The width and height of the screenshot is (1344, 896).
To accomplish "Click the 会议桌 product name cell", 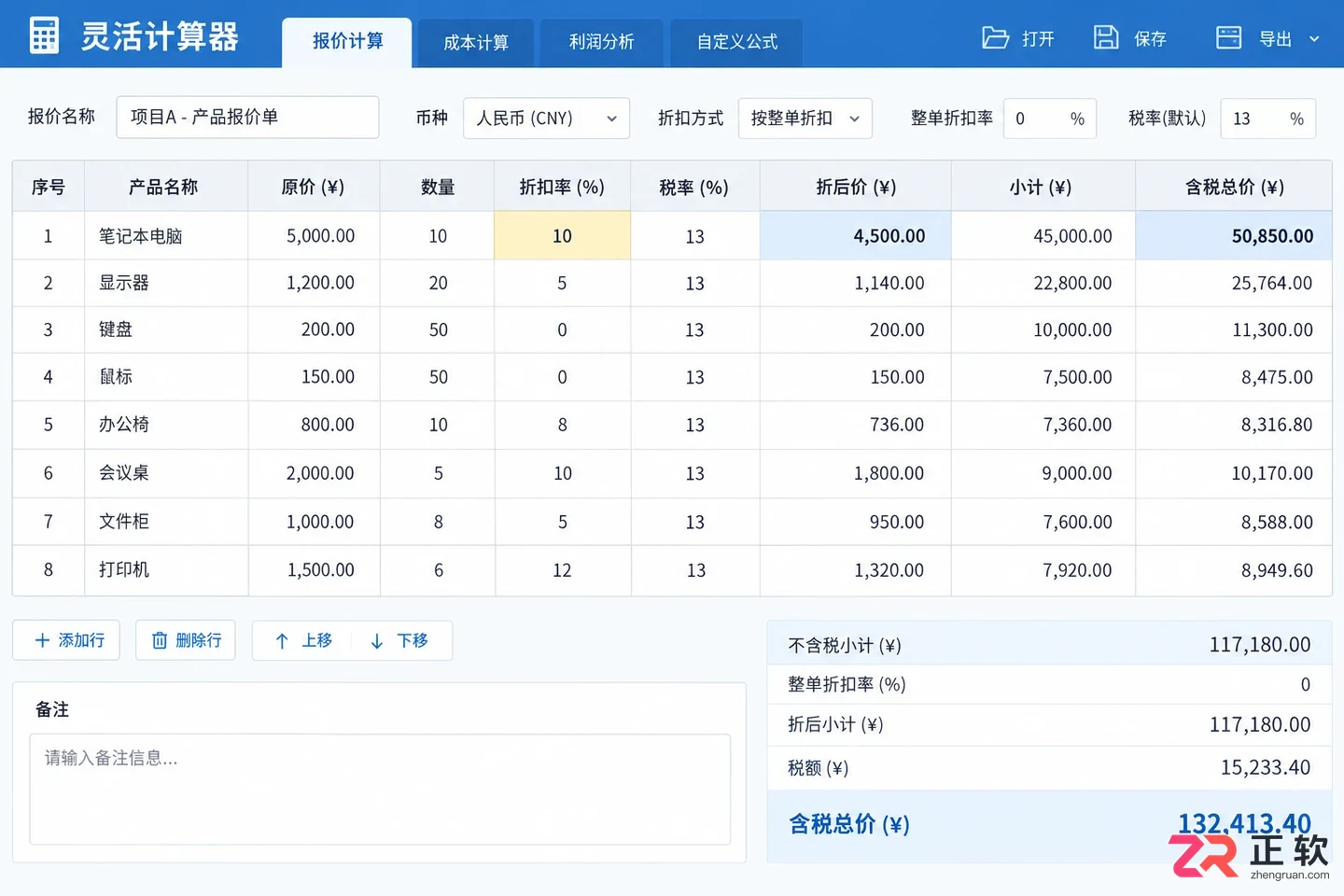I will (166, 473).
